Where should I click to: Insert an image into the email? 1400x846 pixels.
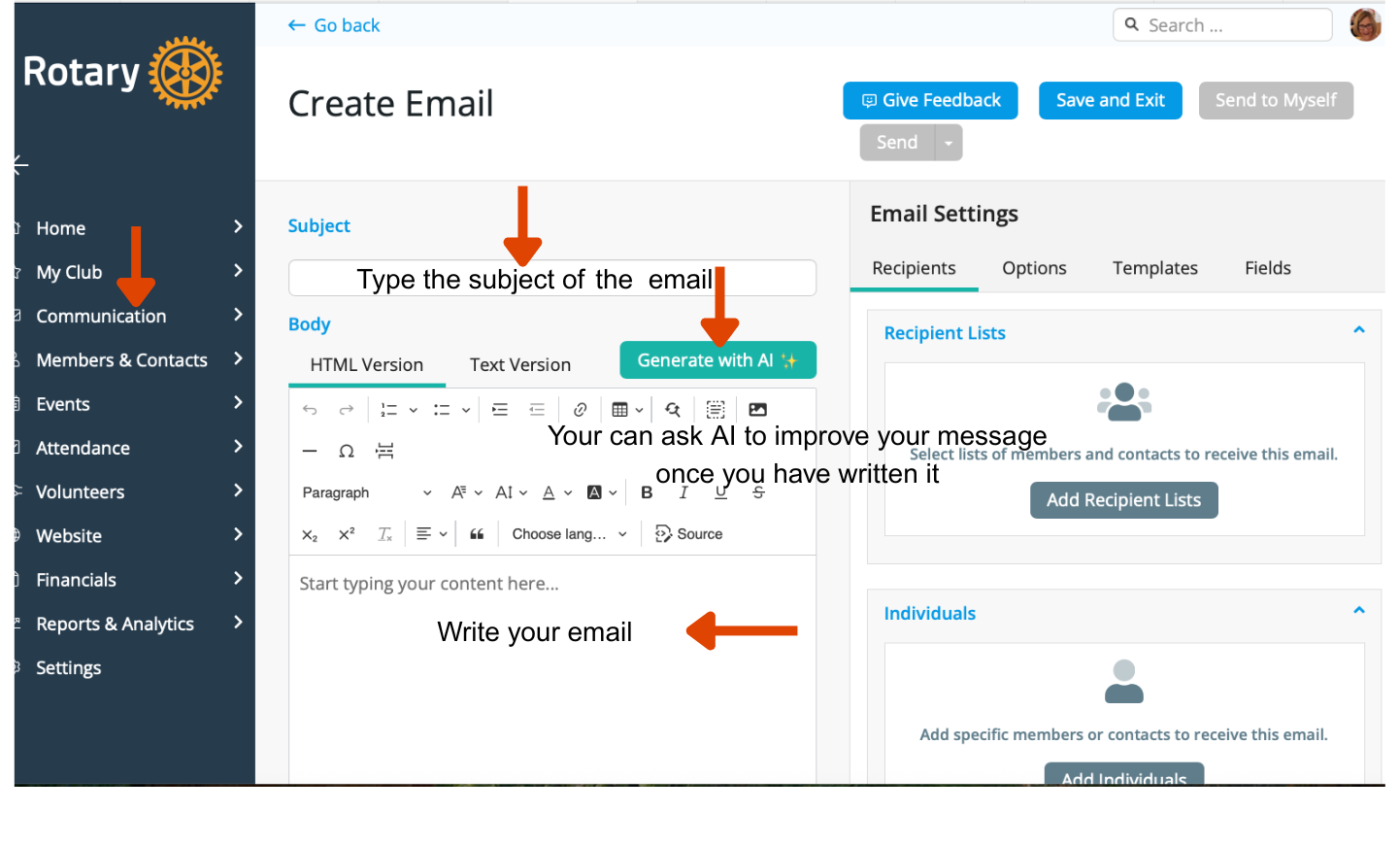point(758,410)
